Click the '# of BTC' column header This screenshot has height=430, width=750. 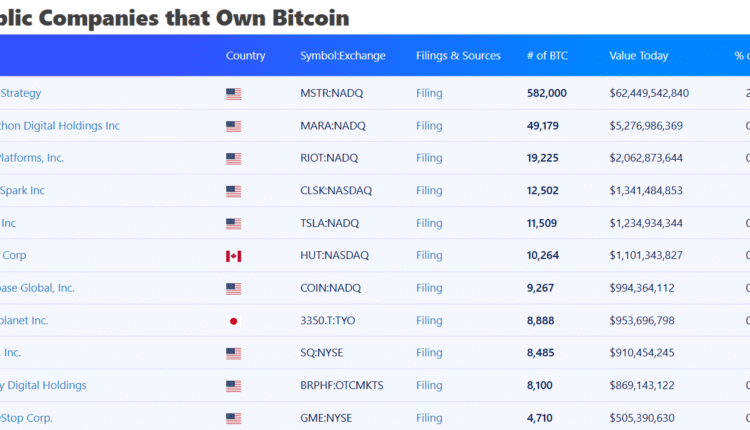[x=547, y=56]
